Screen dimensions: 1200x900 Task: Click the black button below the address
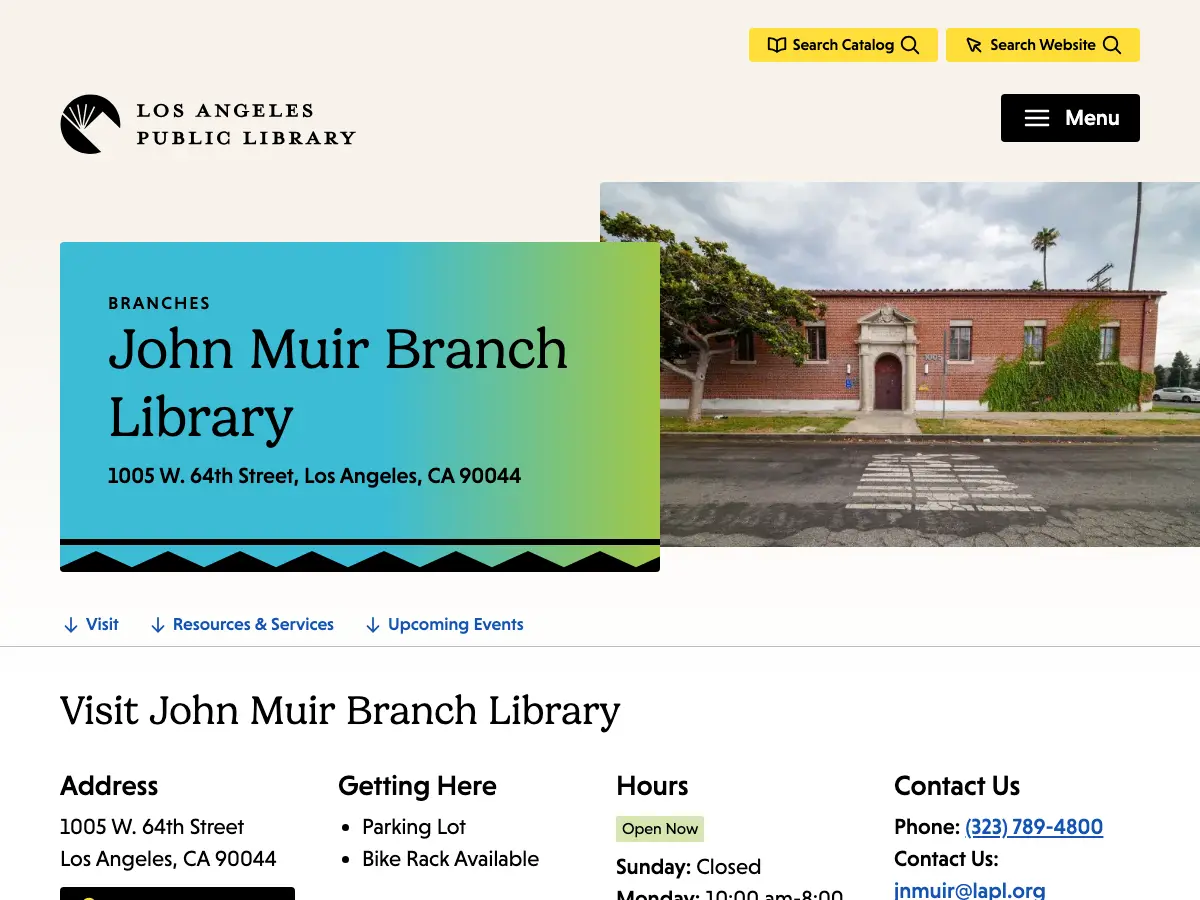[177, 893]
